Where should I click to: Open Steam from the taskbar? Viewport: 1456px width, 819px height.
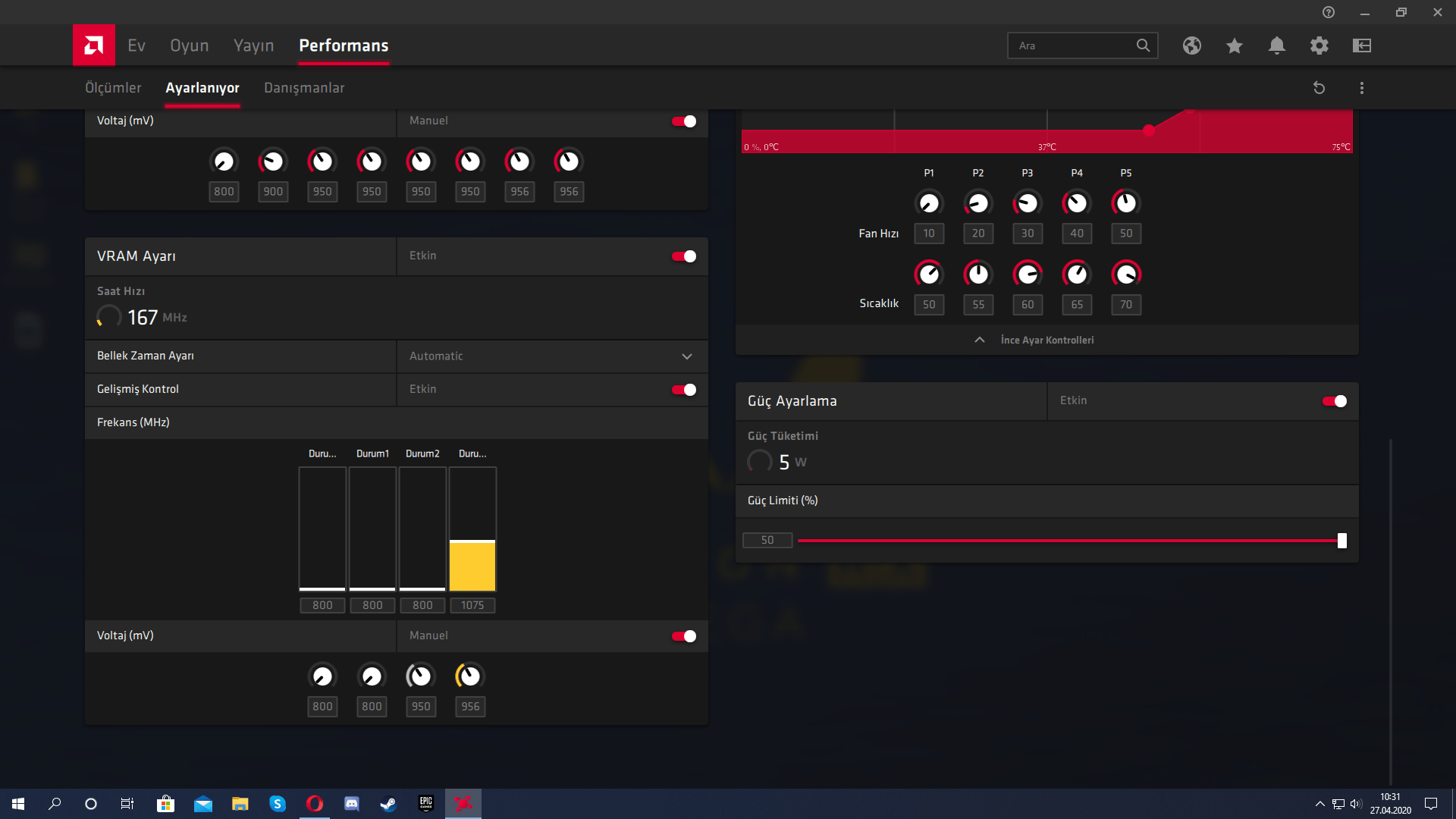coord(388,804)
